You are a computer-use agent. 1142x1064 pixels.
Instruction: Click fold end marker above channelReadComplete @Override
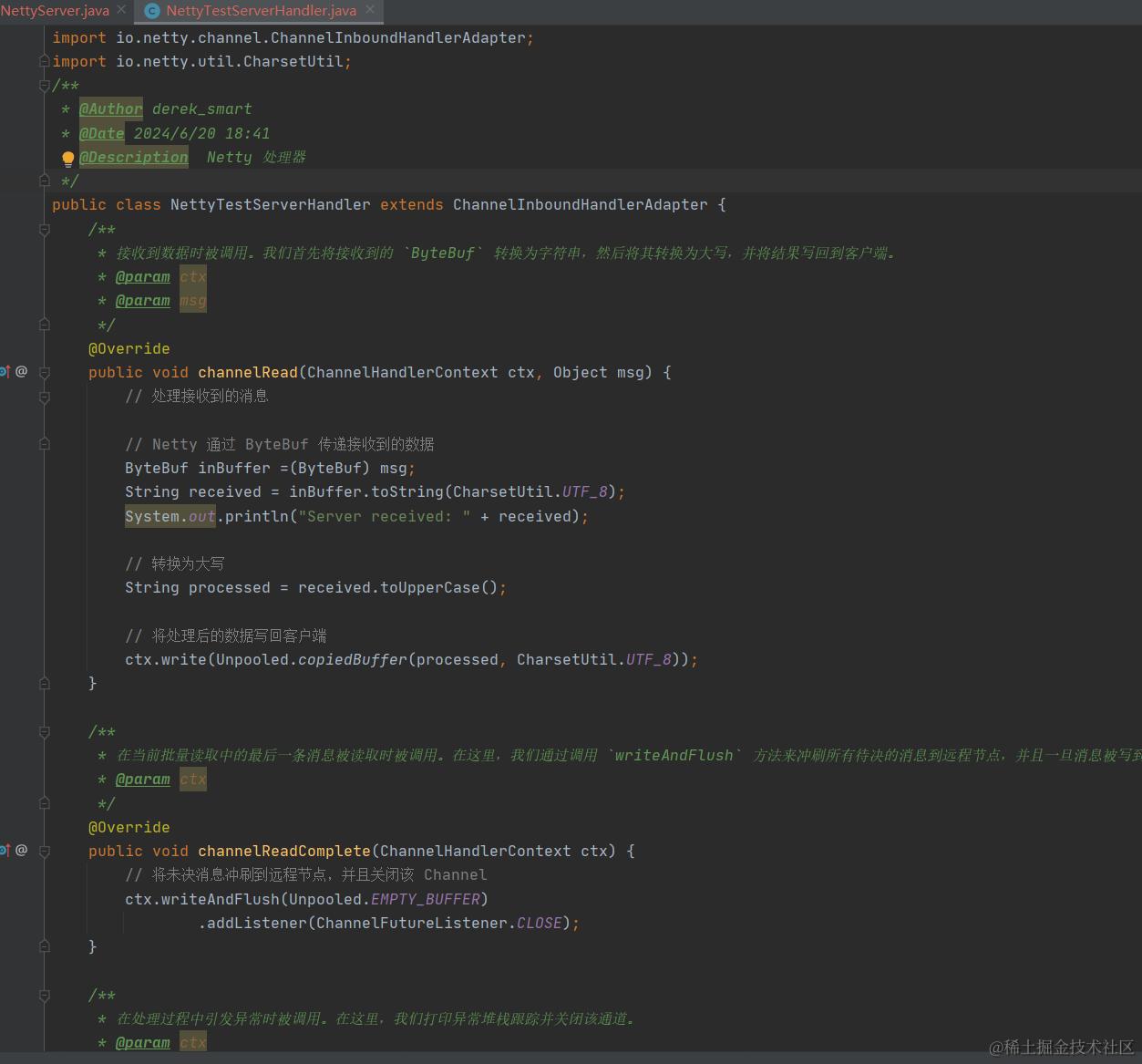point(44,803)
